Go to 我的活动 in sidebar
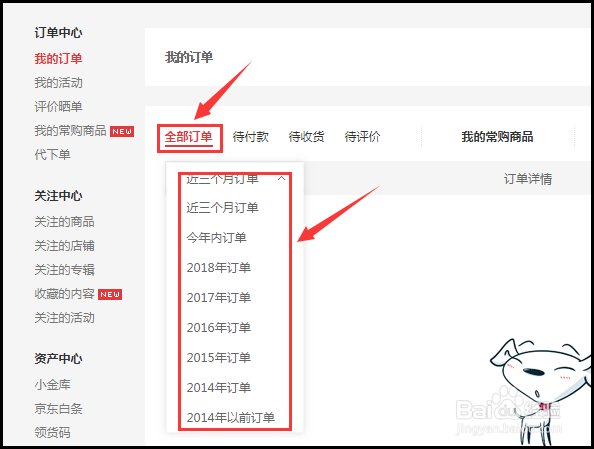The width and height of the screenshot is (594, 449). tap(58, 83)
